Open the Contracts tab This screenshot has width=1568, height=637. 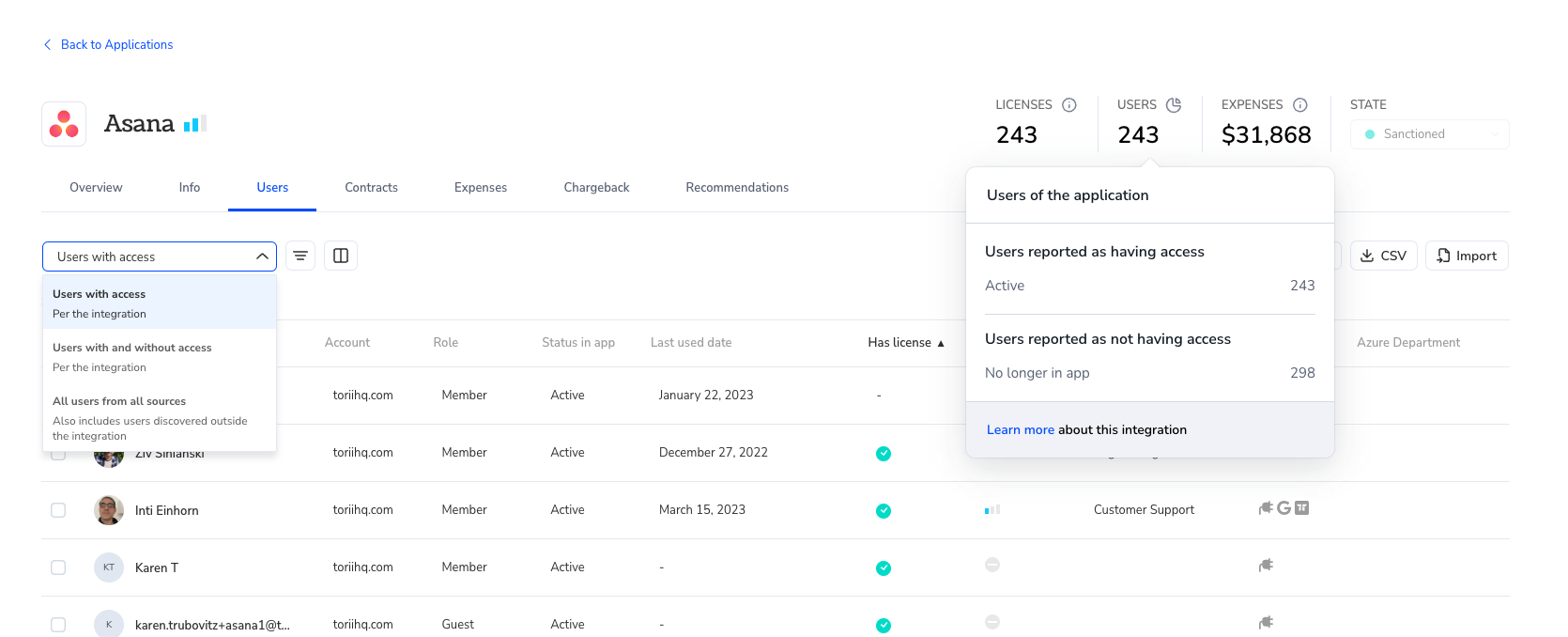pyautogui.click(x=371, y=188)
